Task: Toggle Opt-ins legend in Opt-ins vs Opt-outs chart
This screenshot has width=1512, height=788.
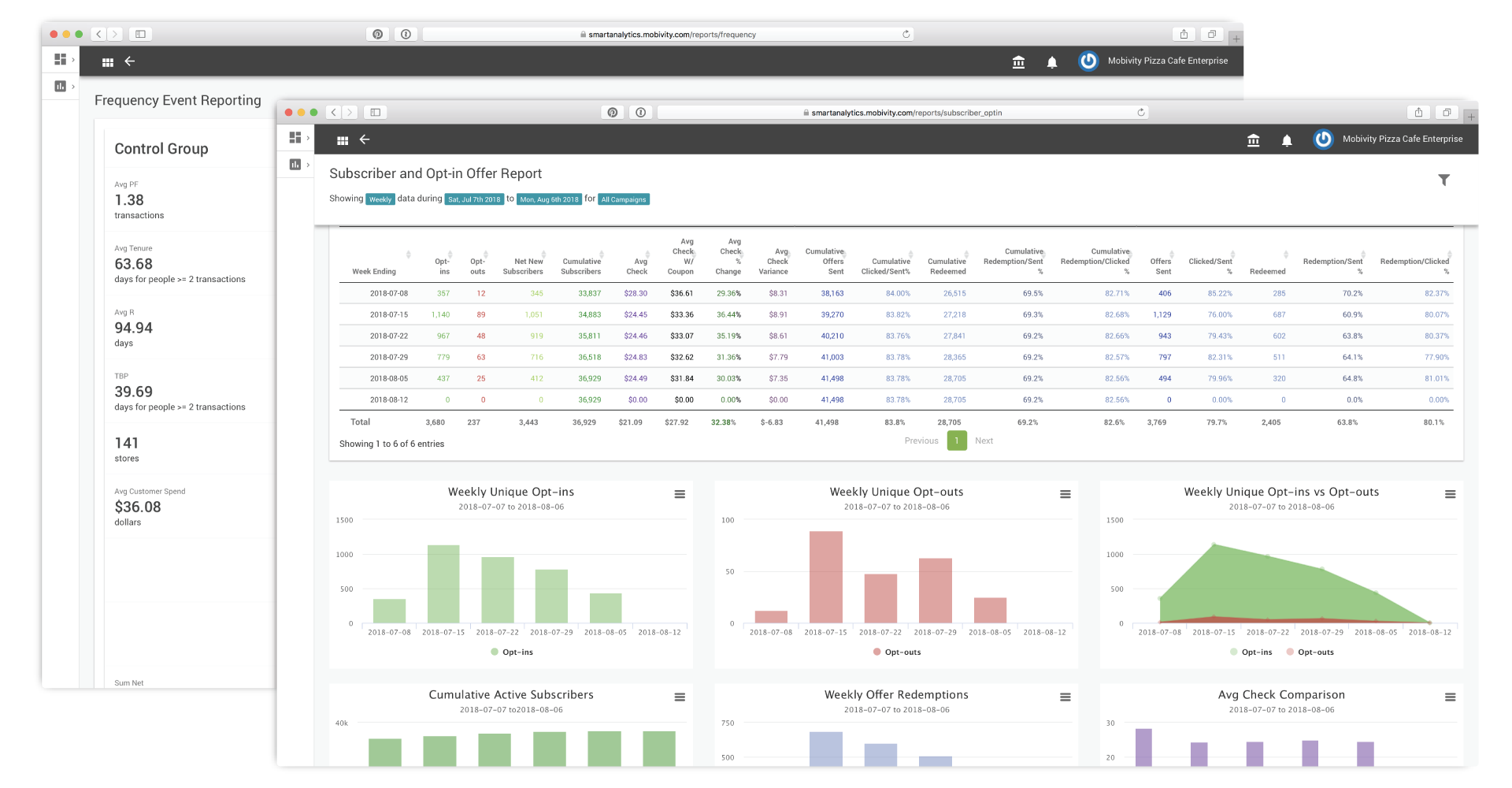Action: [x=1251, y=652]
